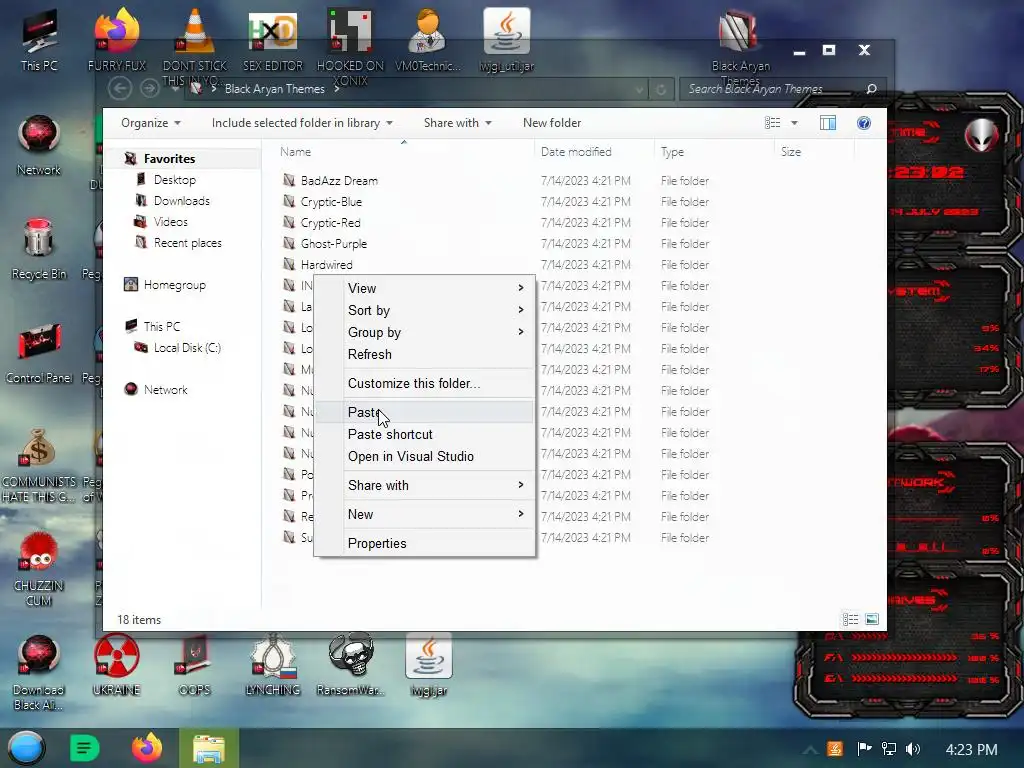Select Local Disk (C:) in sidebar
Image resolution: width=1024 pixels, height=768 pixels.
pos(187,347)
